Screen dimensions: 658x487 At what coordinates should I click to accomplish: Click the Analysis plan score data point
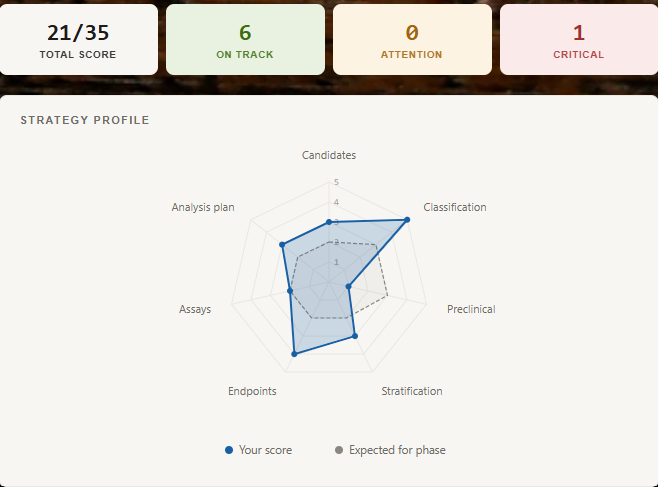[x=282, y=245]
